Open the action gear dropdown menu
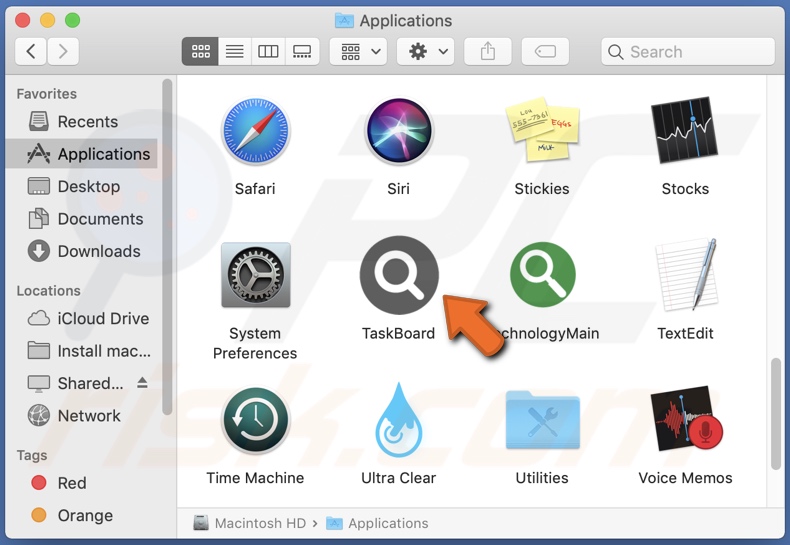 pos(425,51)
